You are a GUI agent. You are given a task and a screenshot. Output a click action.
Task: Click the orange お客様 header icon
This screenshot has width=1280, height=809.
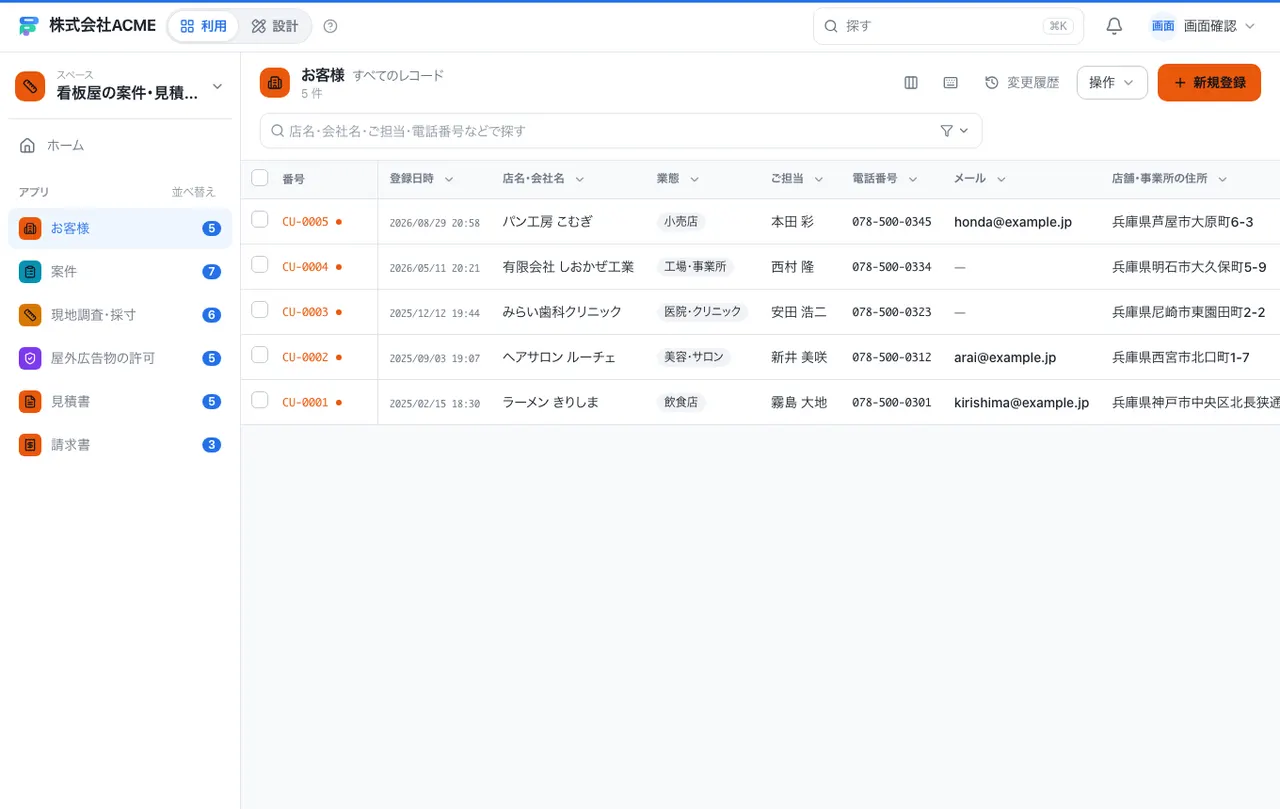[x=275, y=83]
